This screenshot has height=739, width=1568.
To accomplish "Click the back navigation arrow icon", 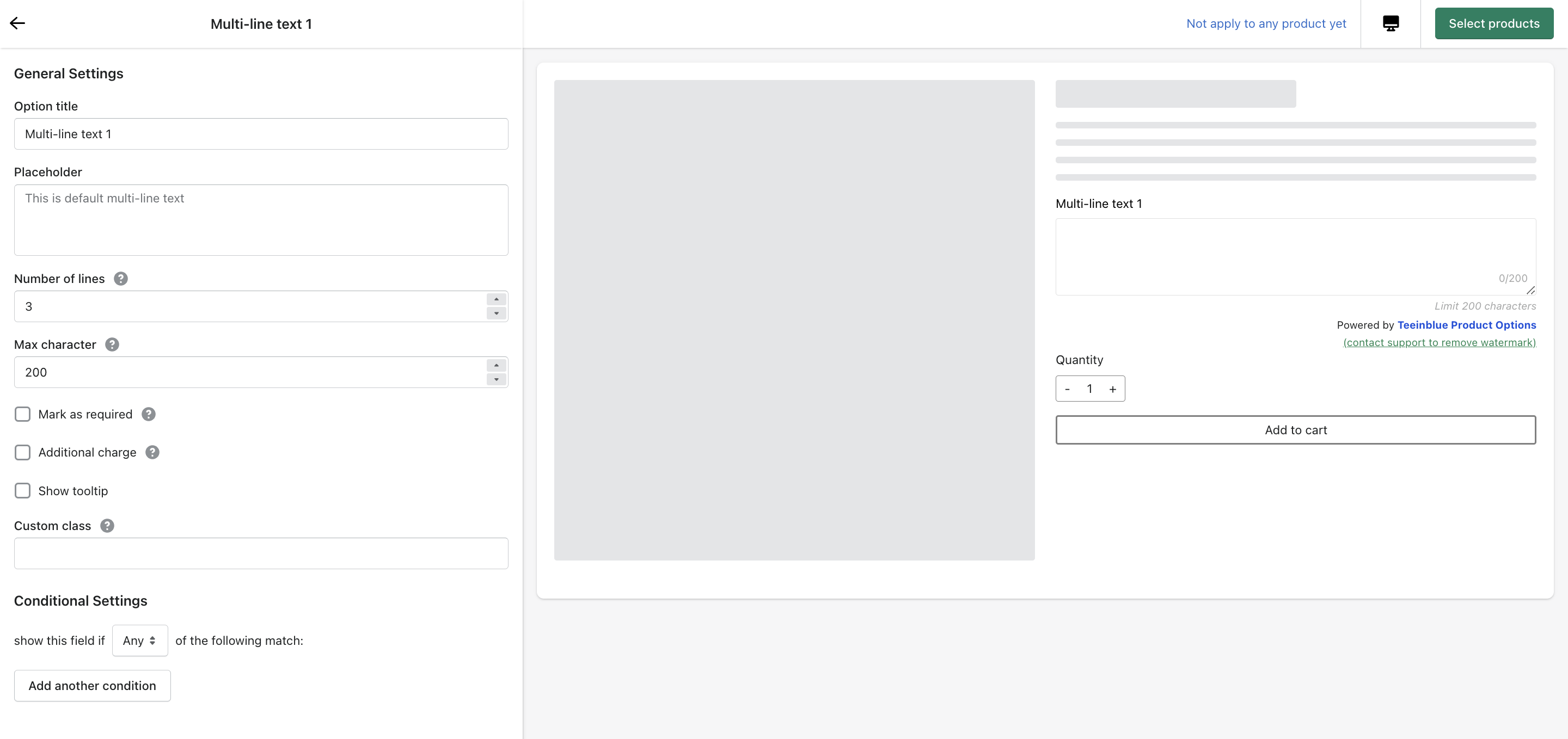I will click(x=20, y=23).
